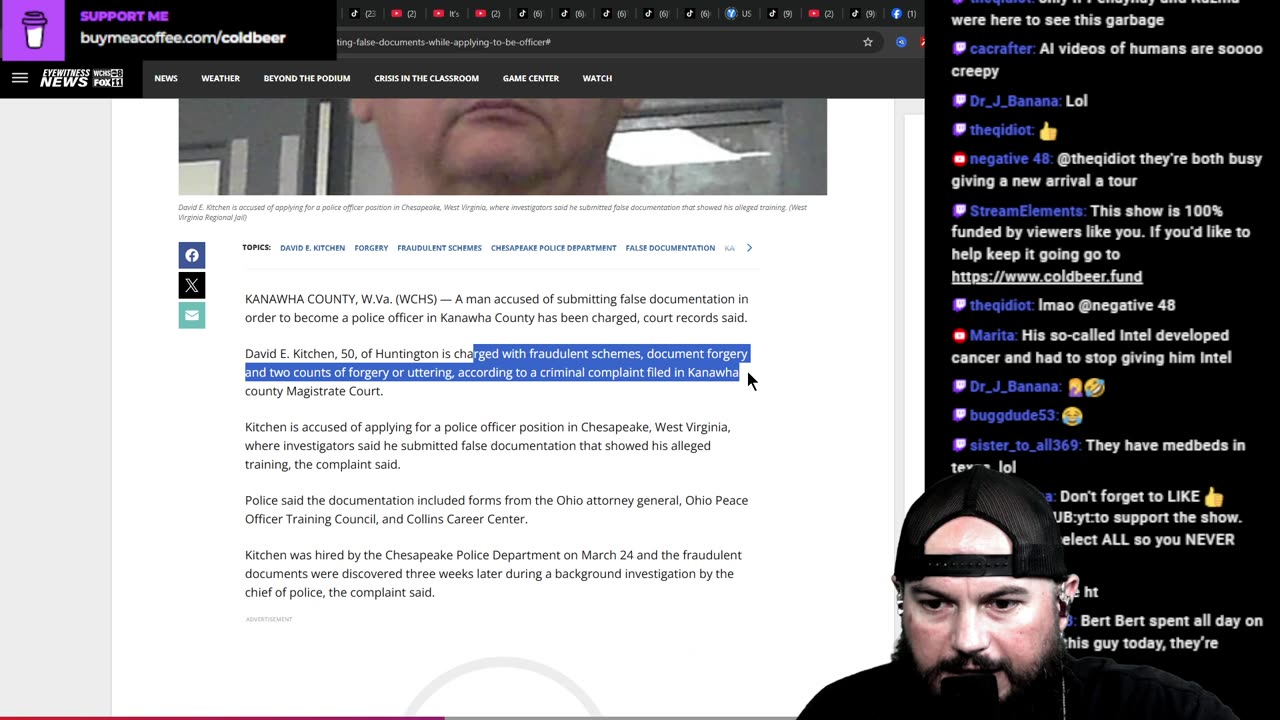Click the image caption about David E. Kitchen
The image size is (1280, 720).
click(492, 212)
